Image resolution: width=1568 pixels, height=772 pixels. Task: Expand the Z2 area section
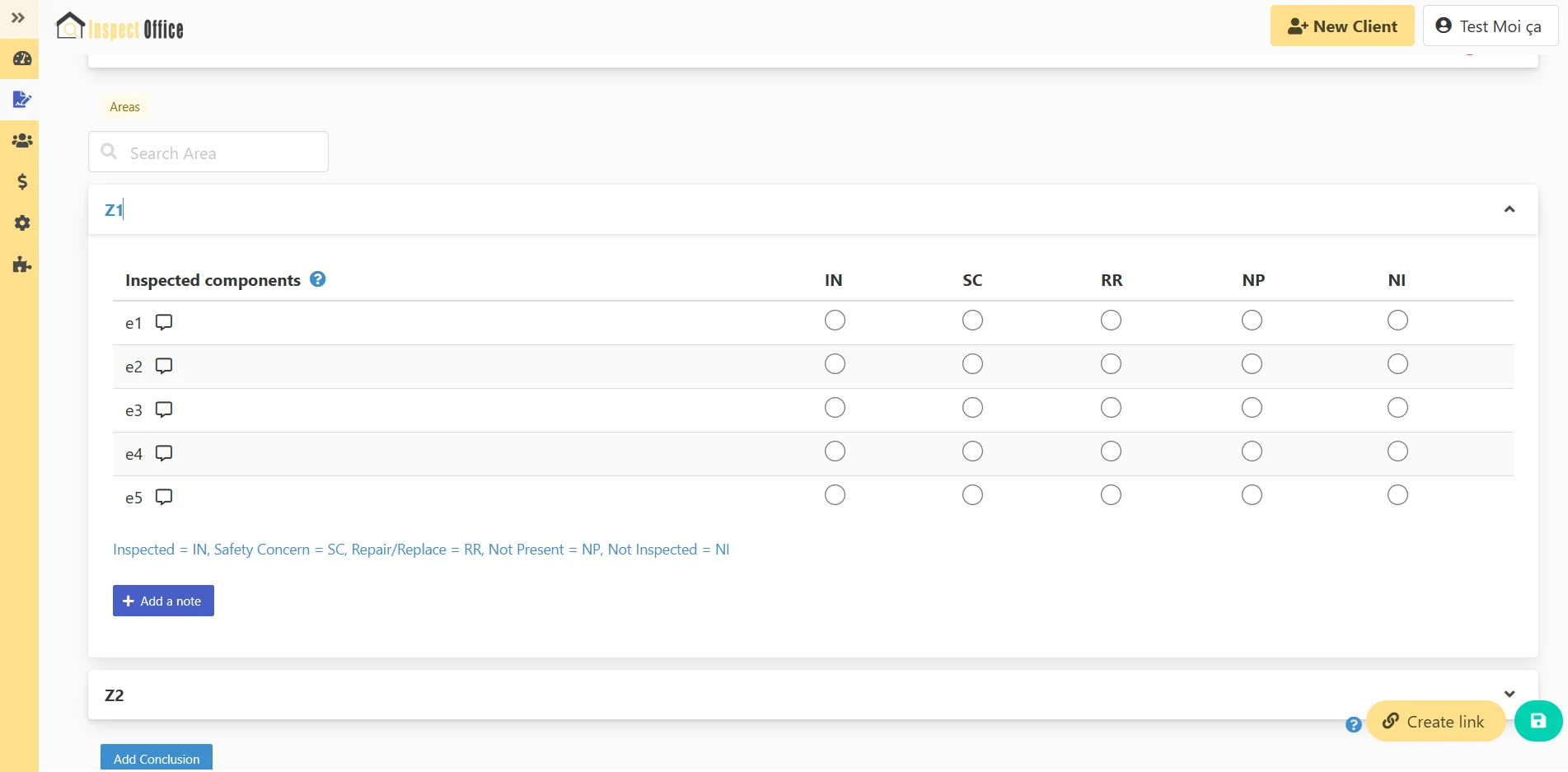(x=1509, y=694)
